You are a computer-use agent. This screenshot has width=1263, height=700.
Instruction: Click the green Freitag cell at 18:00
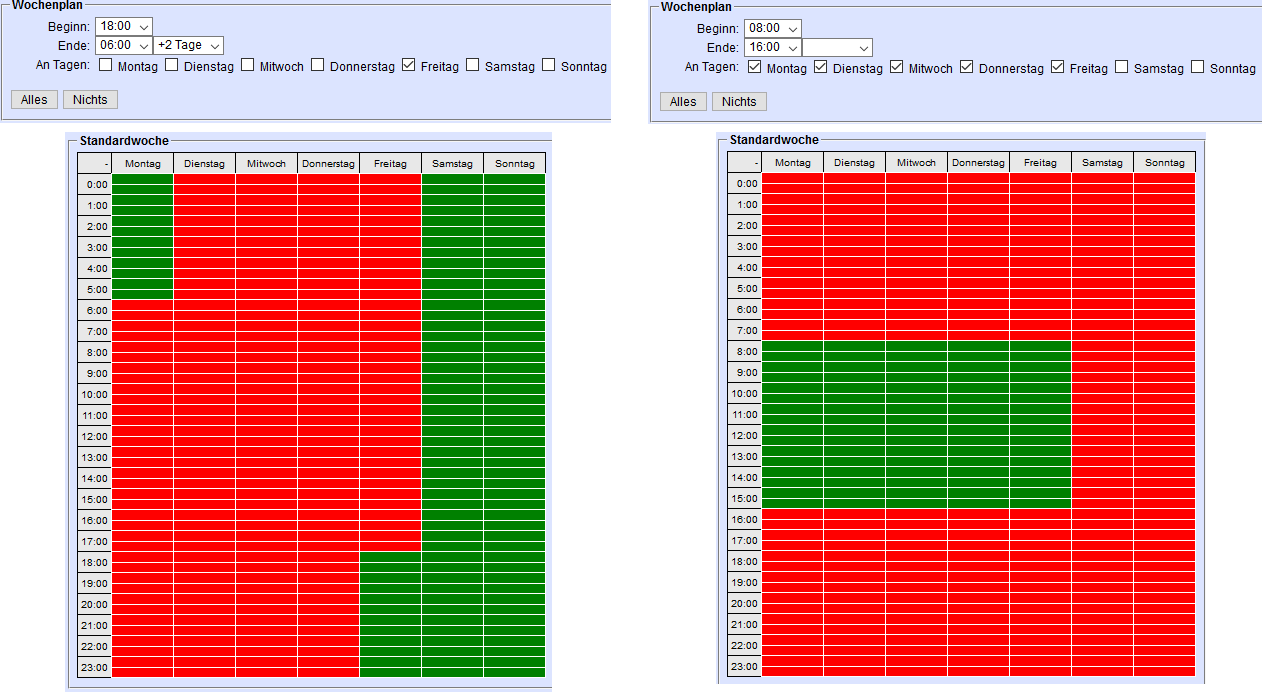click(x=390, y=562)
